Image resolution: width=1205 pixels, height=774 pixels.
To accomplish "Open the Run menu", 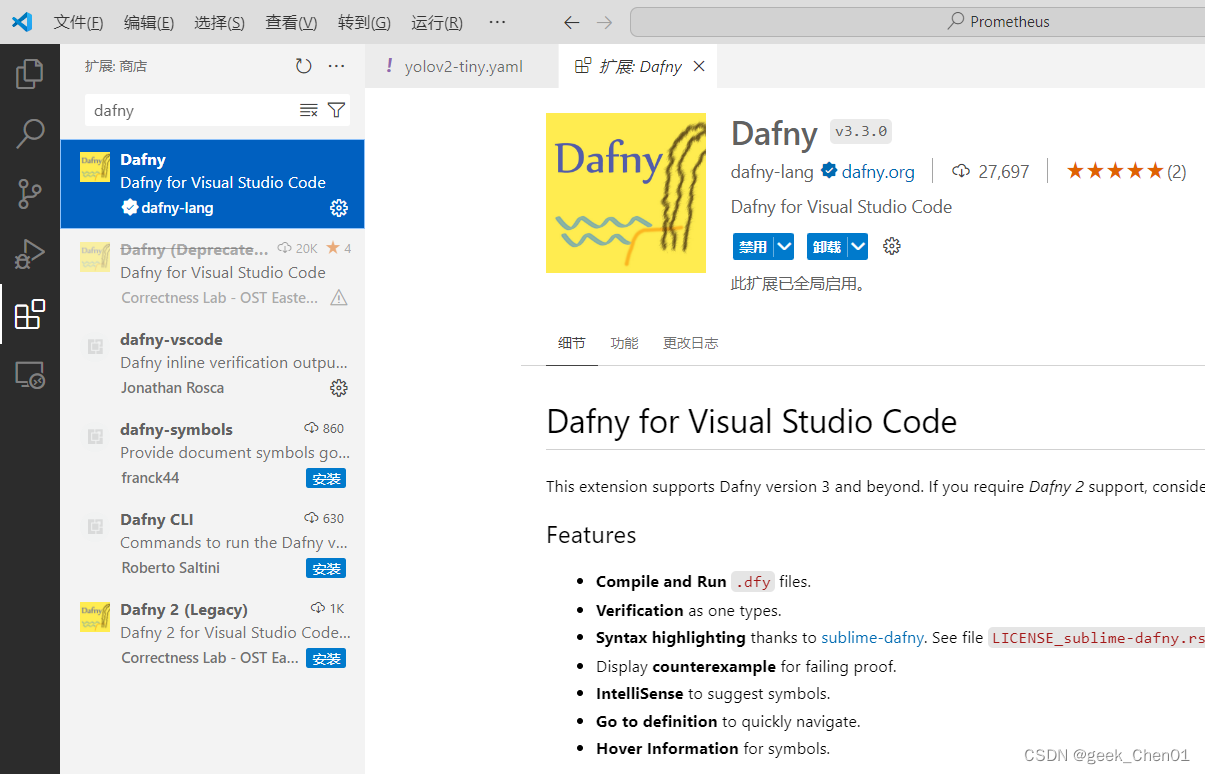I will 437,22.
